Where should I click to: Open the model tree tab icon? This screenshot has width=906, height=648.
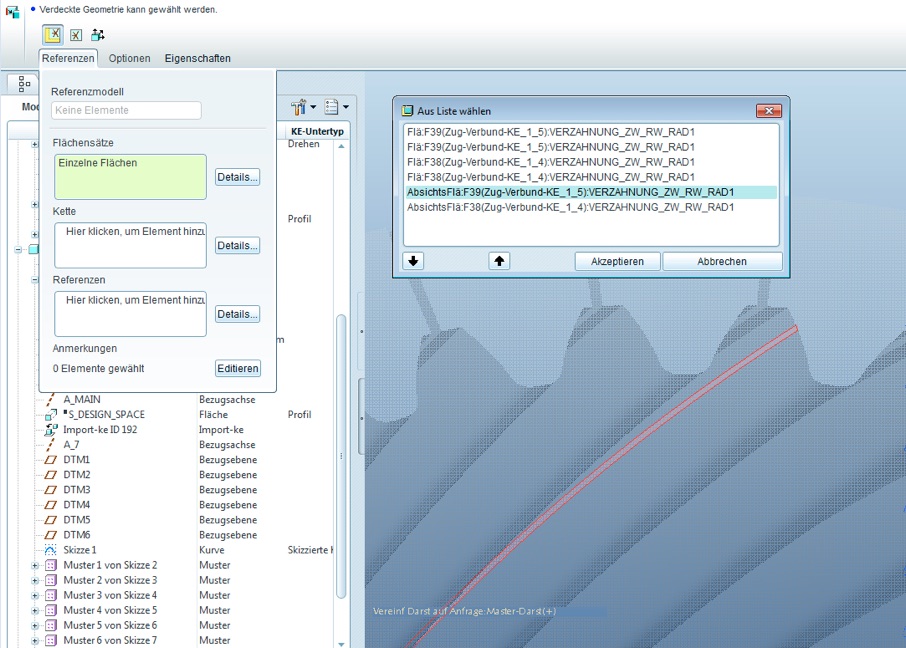click(x=24, y=84)
